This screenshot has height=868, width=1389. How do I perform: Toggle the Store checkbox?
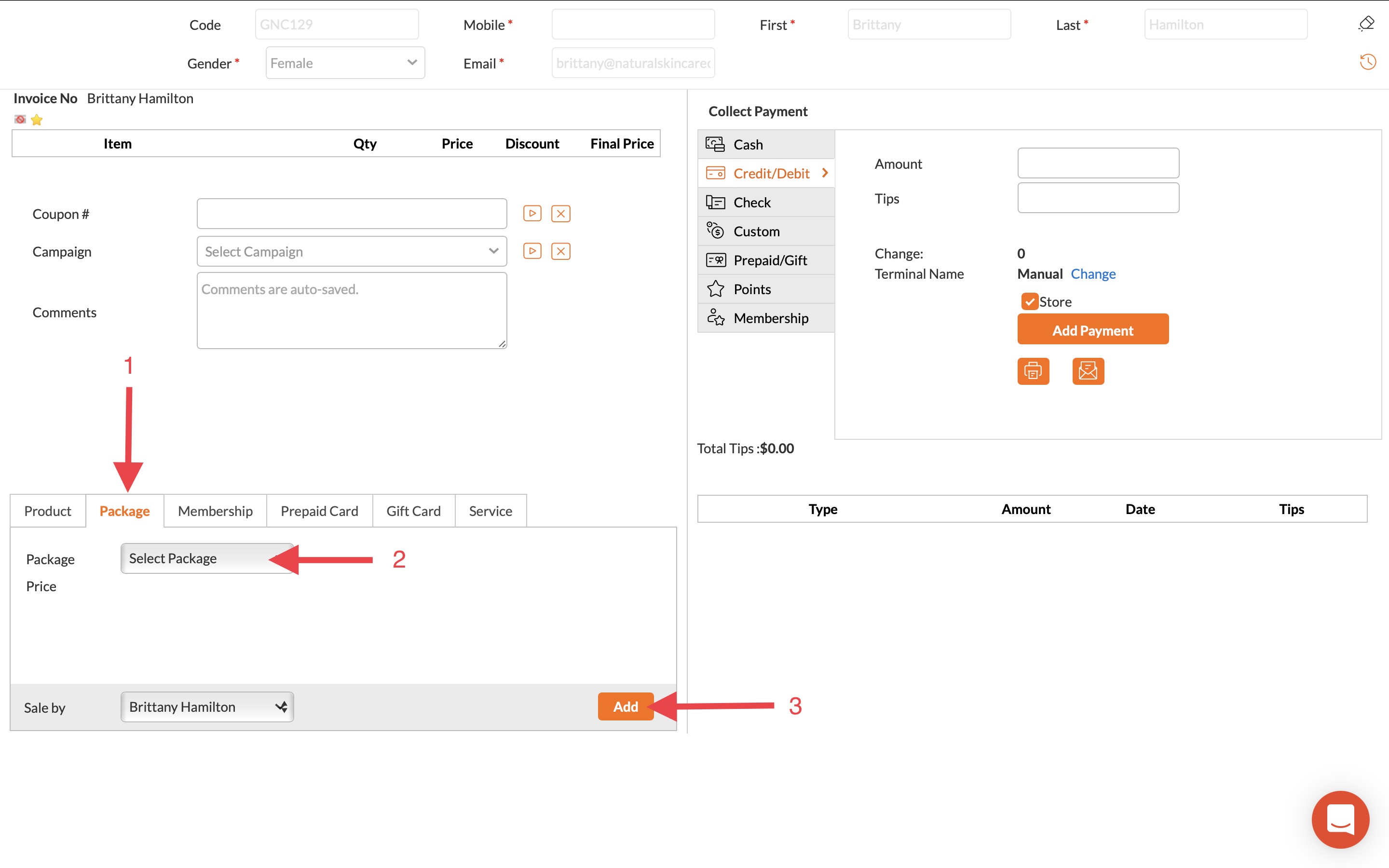pyautogui.click(x=1029, y=301)
